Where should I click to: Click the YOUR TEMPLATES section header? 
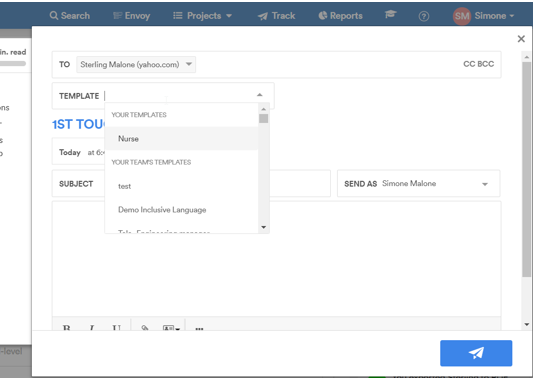[x=139, y=115]
